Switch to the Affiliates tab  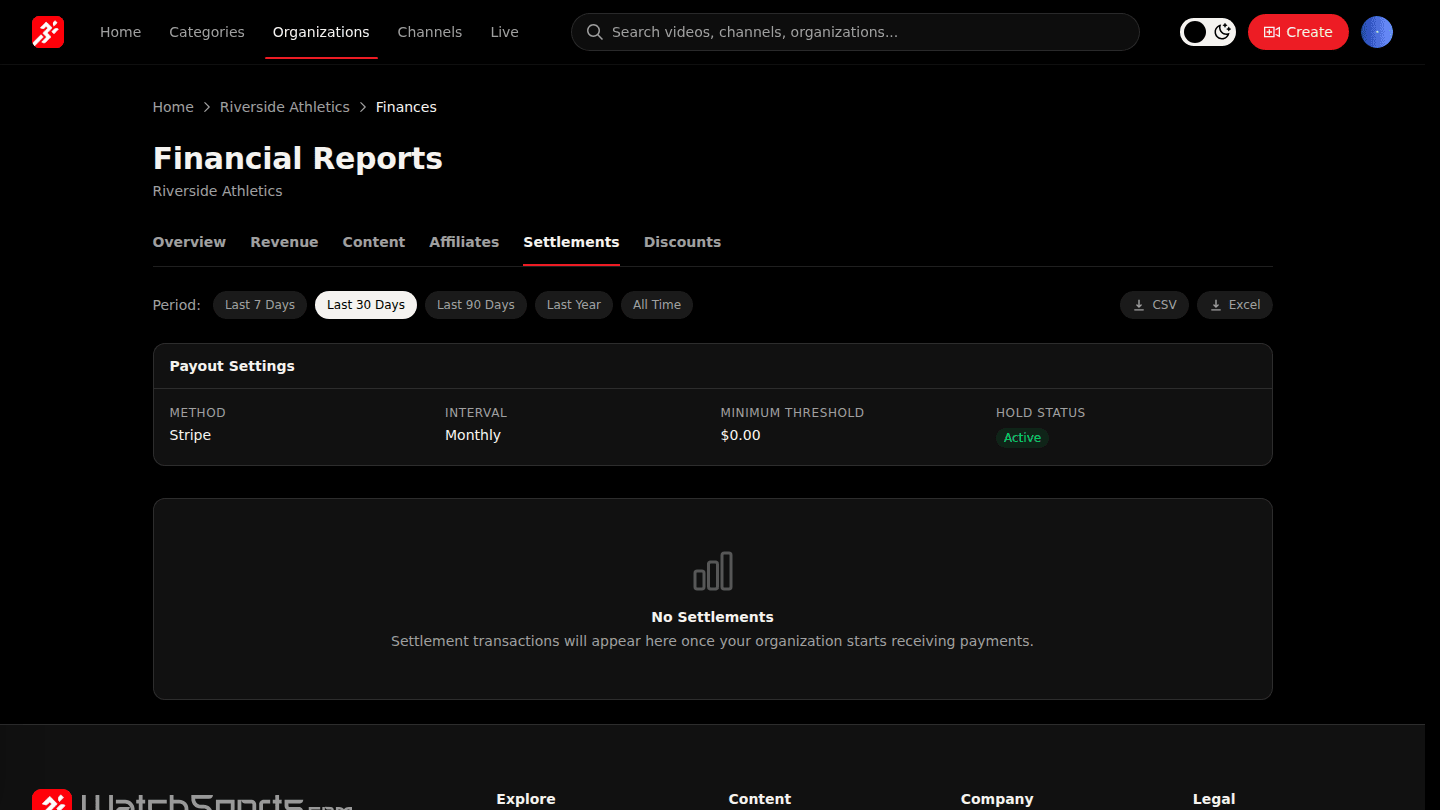(464, 242)
